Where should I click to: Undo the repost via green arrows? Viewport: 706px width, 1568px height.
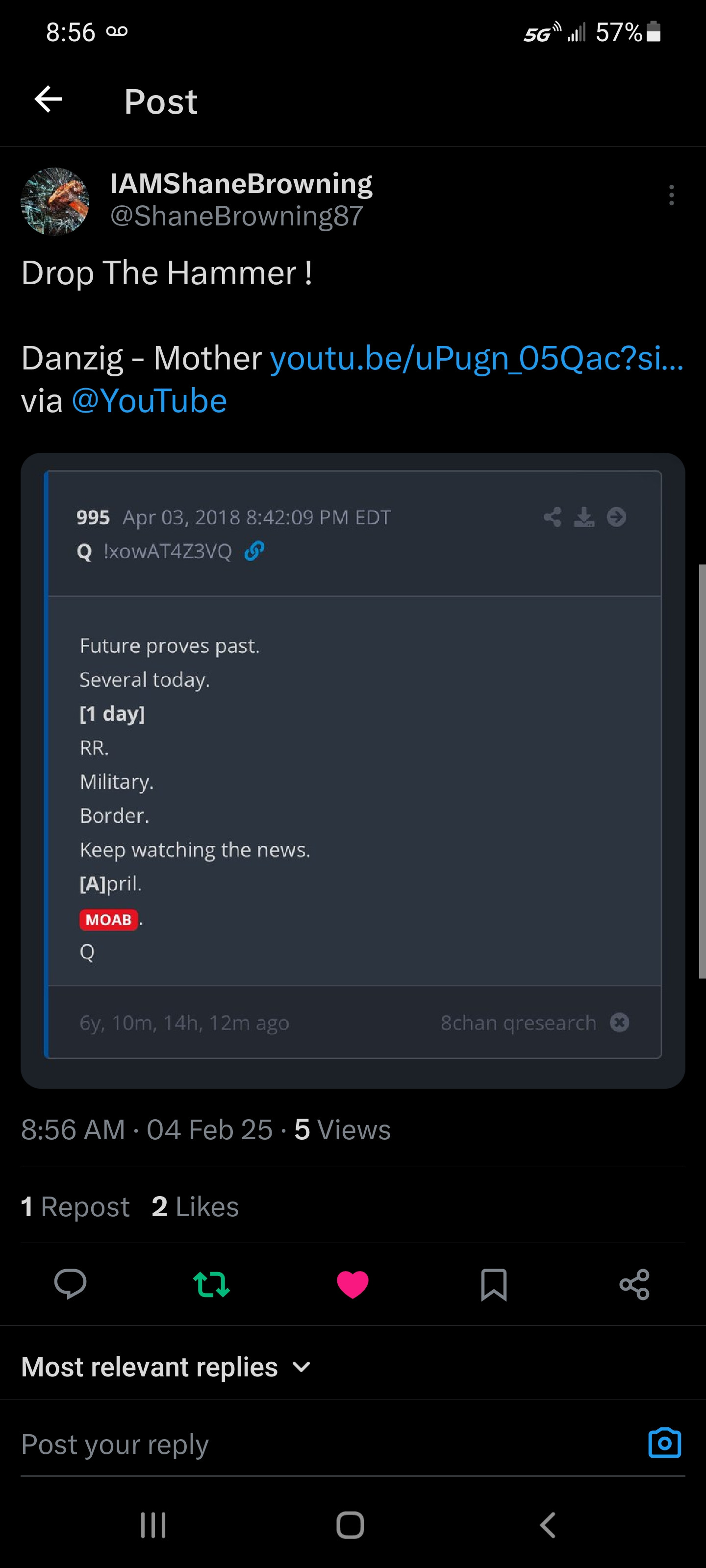point(211,1284)
